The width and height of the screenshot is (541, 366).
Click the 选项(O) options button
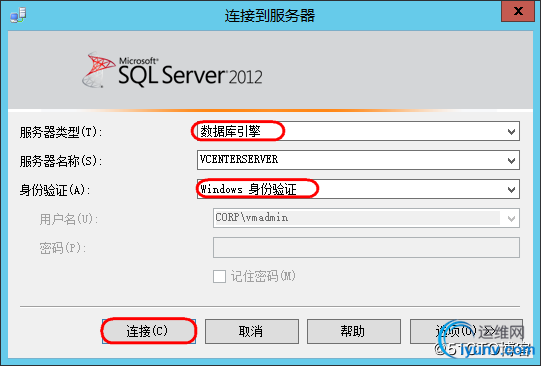click(x=466, y=331)
